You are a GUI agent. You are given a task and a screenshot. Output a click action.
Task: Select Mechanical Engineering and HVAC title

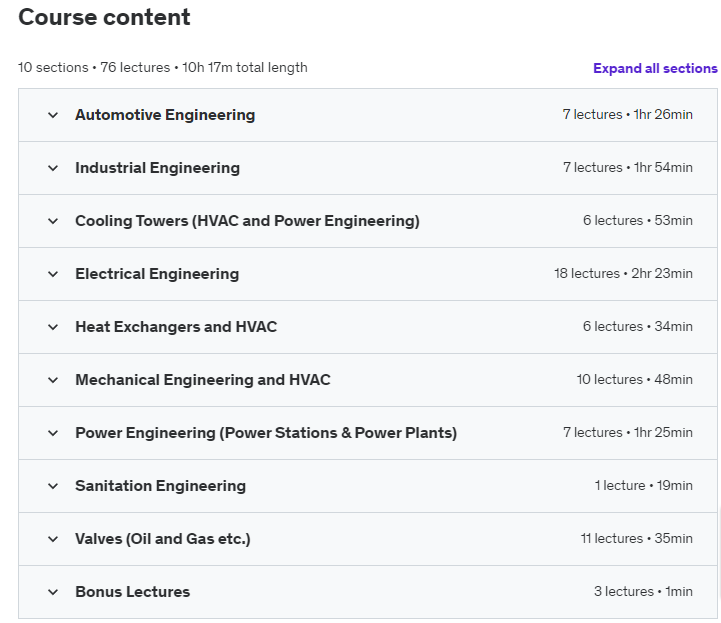point(203,380)
